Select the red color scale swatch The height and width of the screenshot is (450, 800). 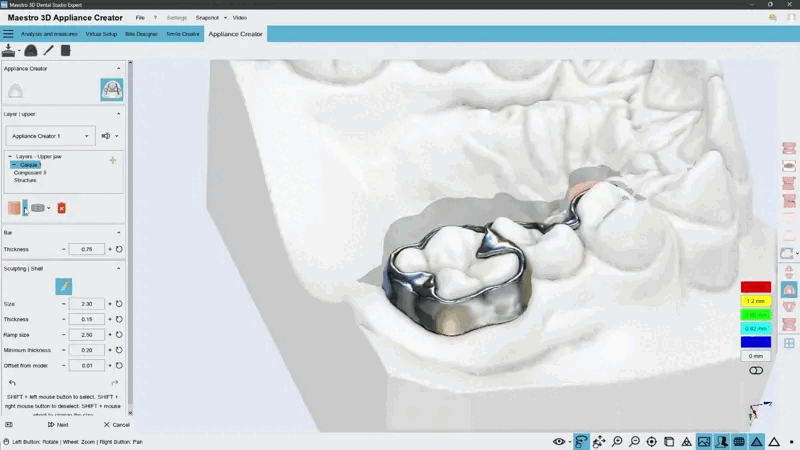pyautogui.click(x=756, y=287)
